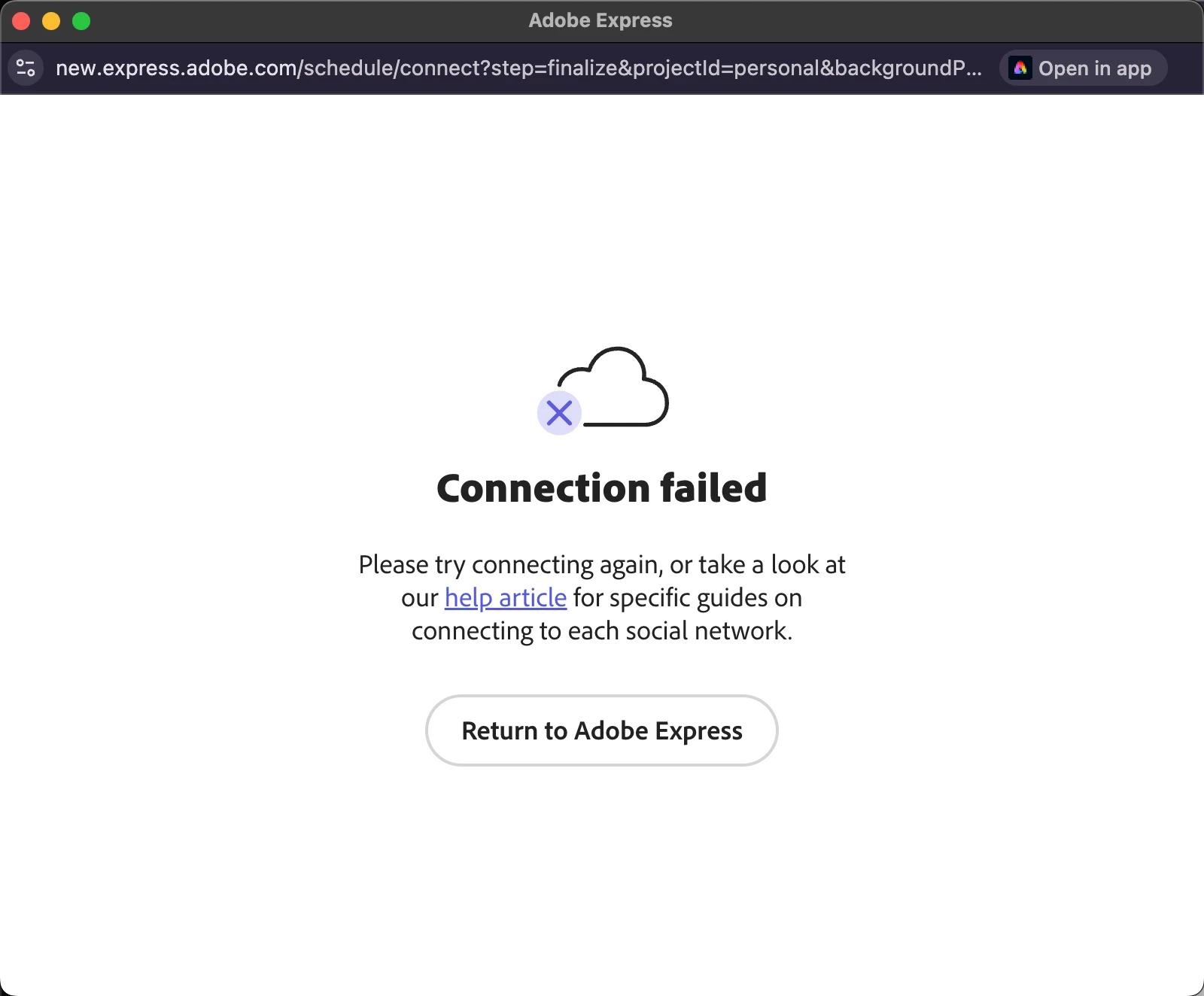Screen dimensions: 1204x996
Task: Close the Adobe Express window
Action: [21, 21]
